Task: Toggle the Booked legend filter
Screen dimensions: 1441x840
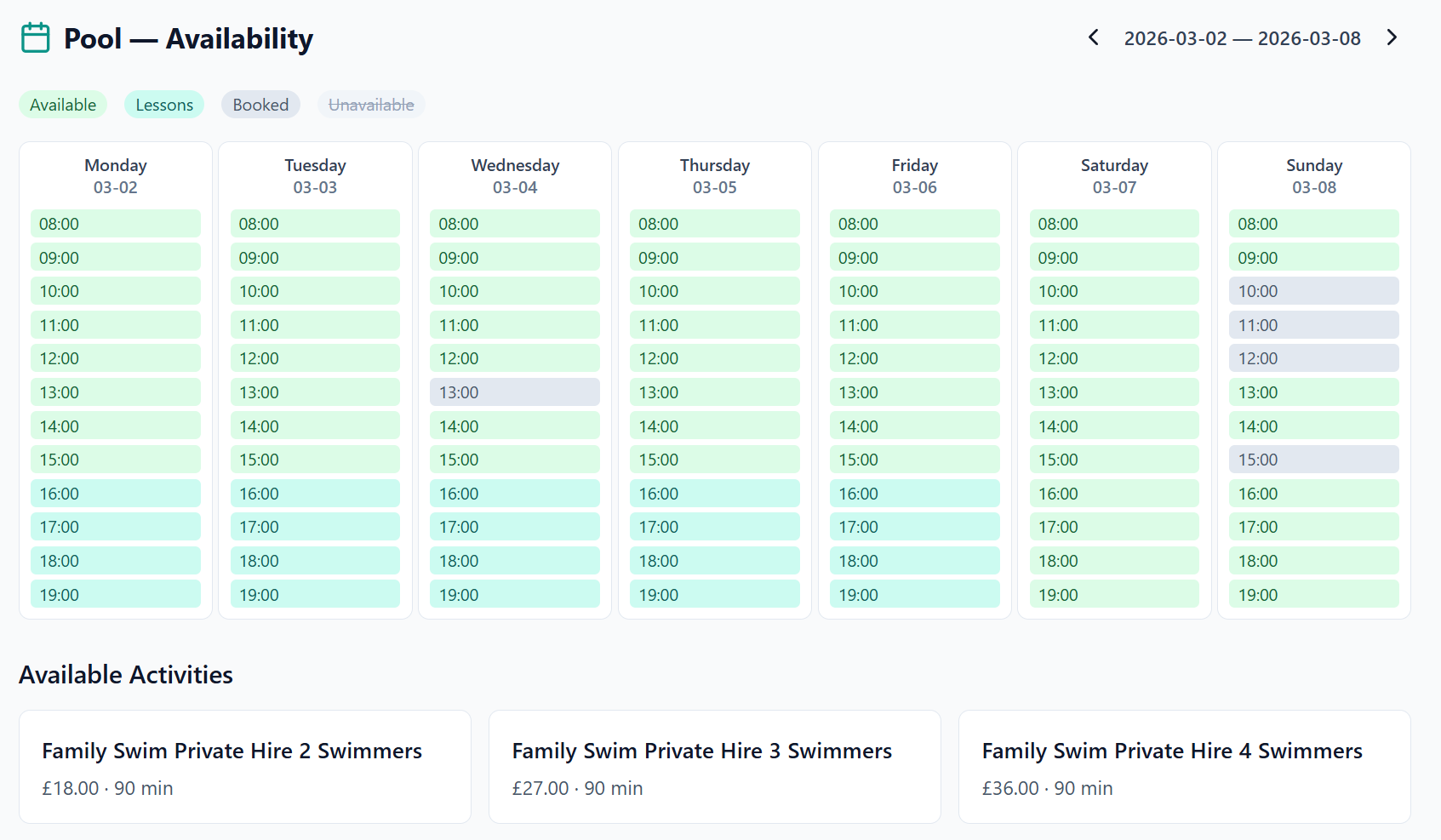Action: 260,104
